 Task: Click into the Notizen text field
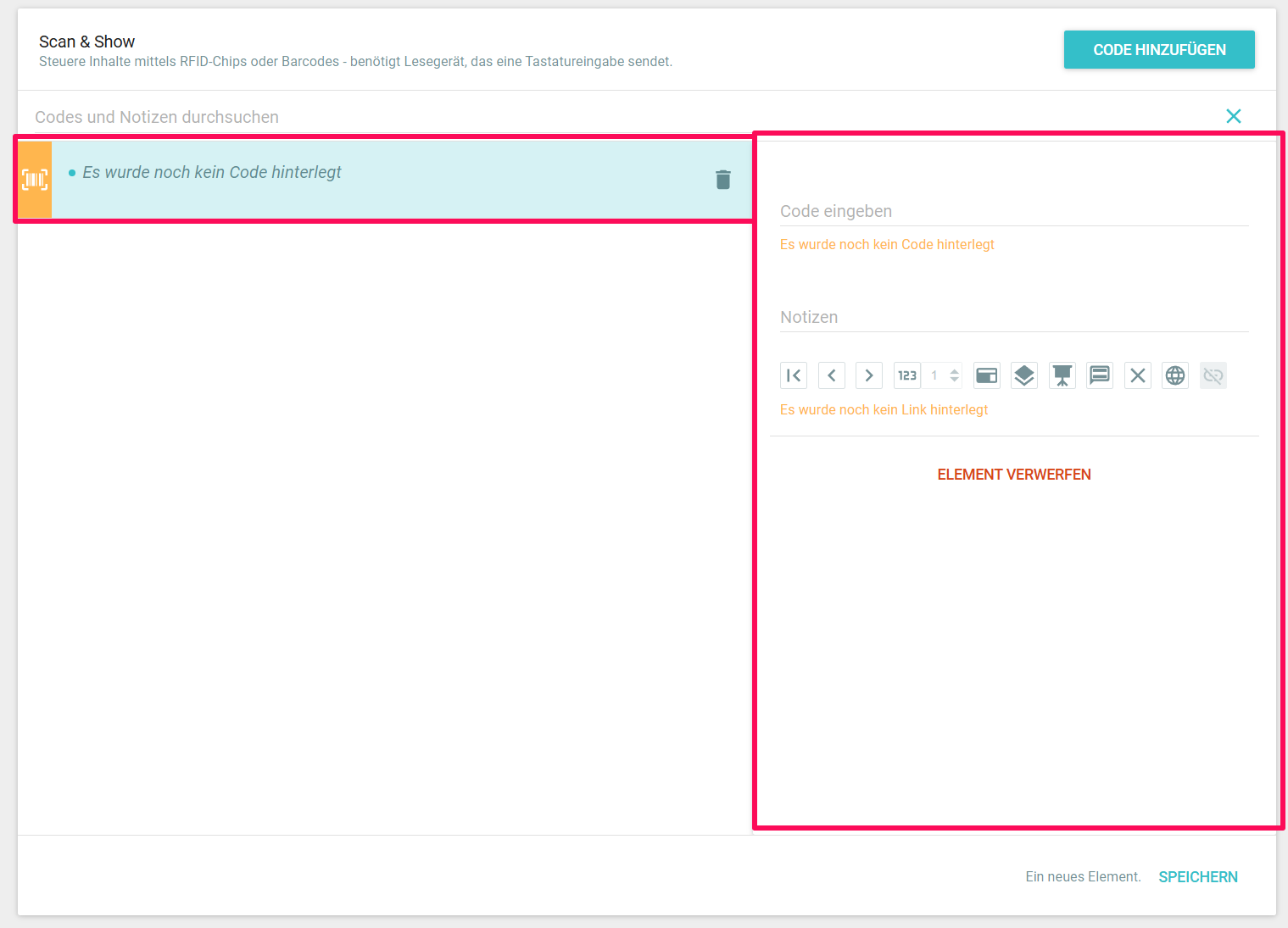click(1013, 317)
